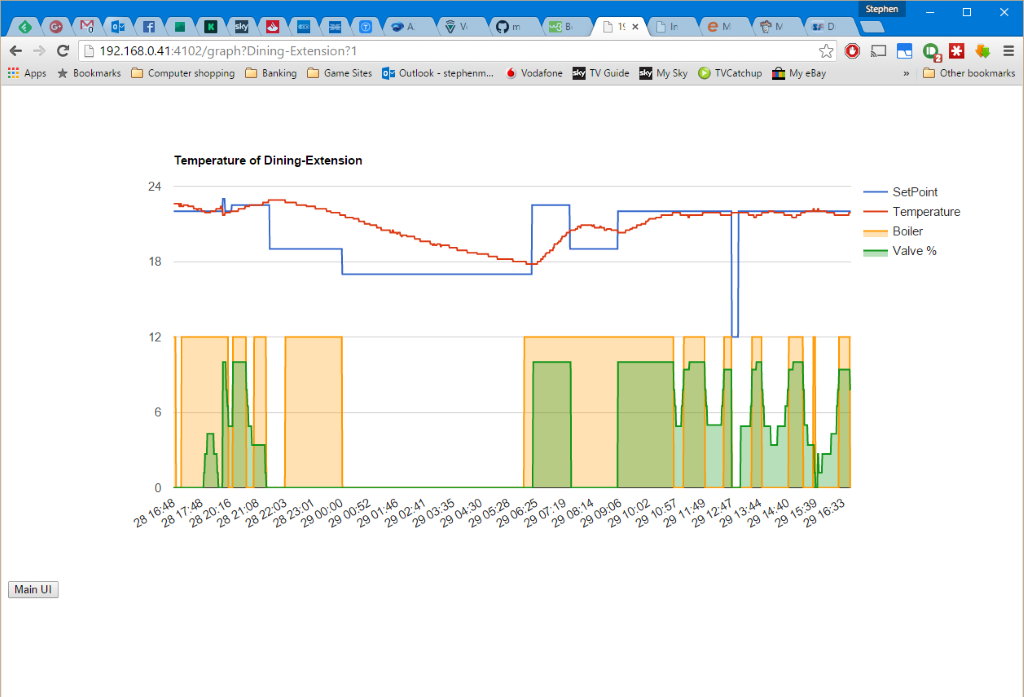Screen dimensions: 1024x697
Task: Switch to the Sky tab
Action: [x=242, y=27]
